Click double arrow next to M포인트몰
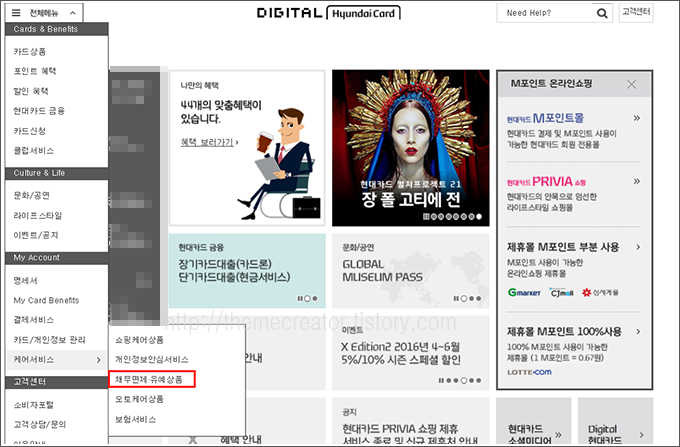The height and width of the screenshot is (447, 680). [x=637, y=118]
